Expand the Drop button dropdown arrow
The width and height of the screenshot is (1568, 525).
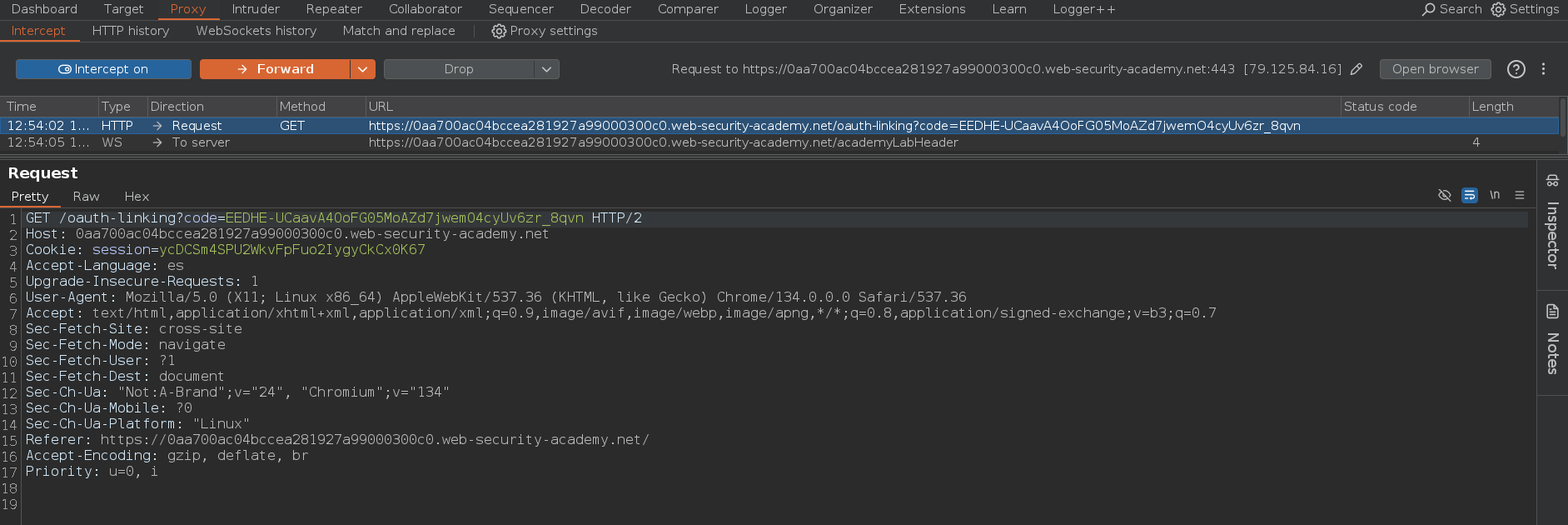[x=546, y=69]
